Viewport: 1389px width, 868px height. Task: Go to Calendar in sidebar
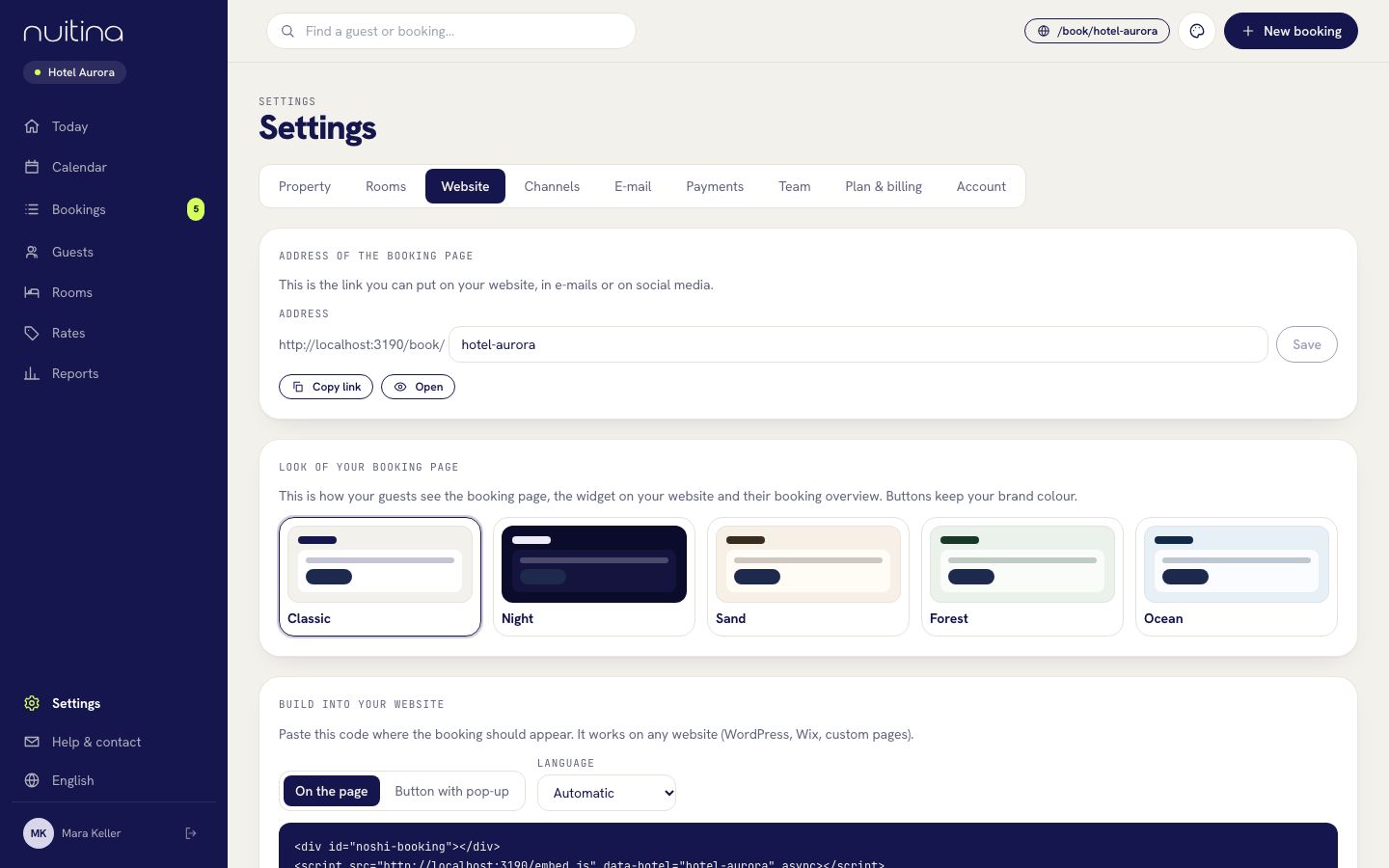114,167
